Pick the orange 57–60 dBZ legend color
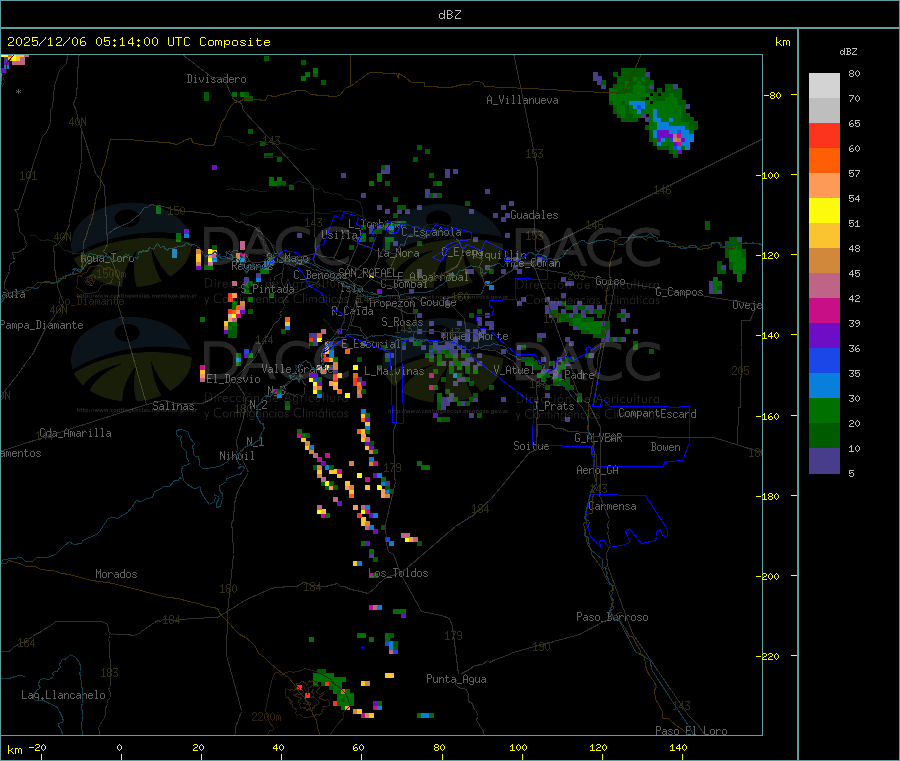900x761 pixels. [x=824, y=161]
